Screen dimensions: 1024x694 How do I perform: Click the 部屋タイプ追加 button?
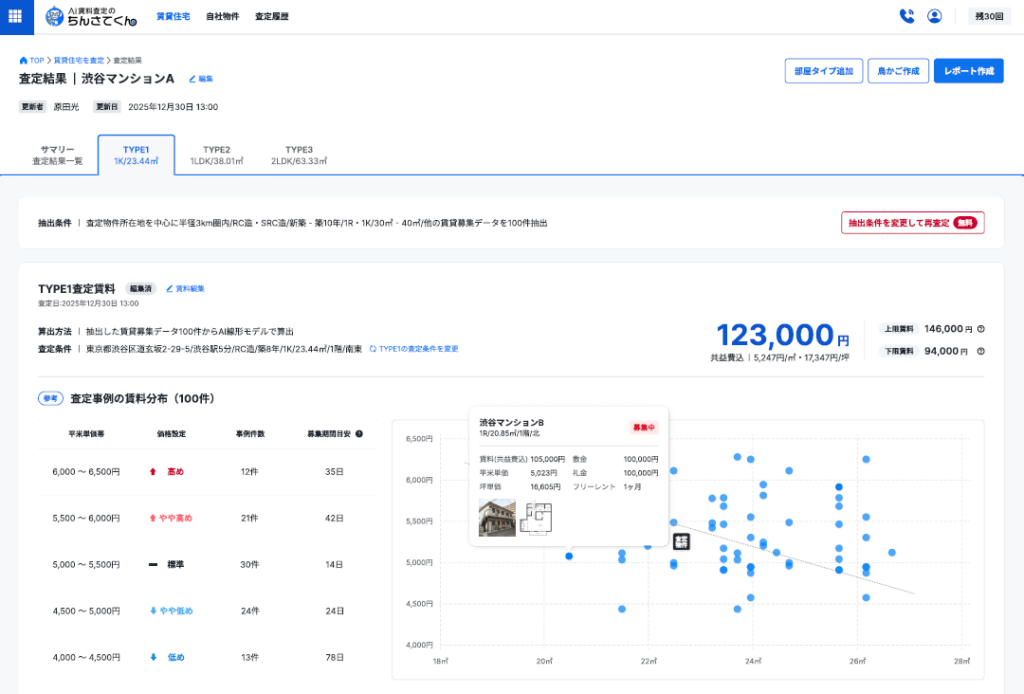coord(823,71)
